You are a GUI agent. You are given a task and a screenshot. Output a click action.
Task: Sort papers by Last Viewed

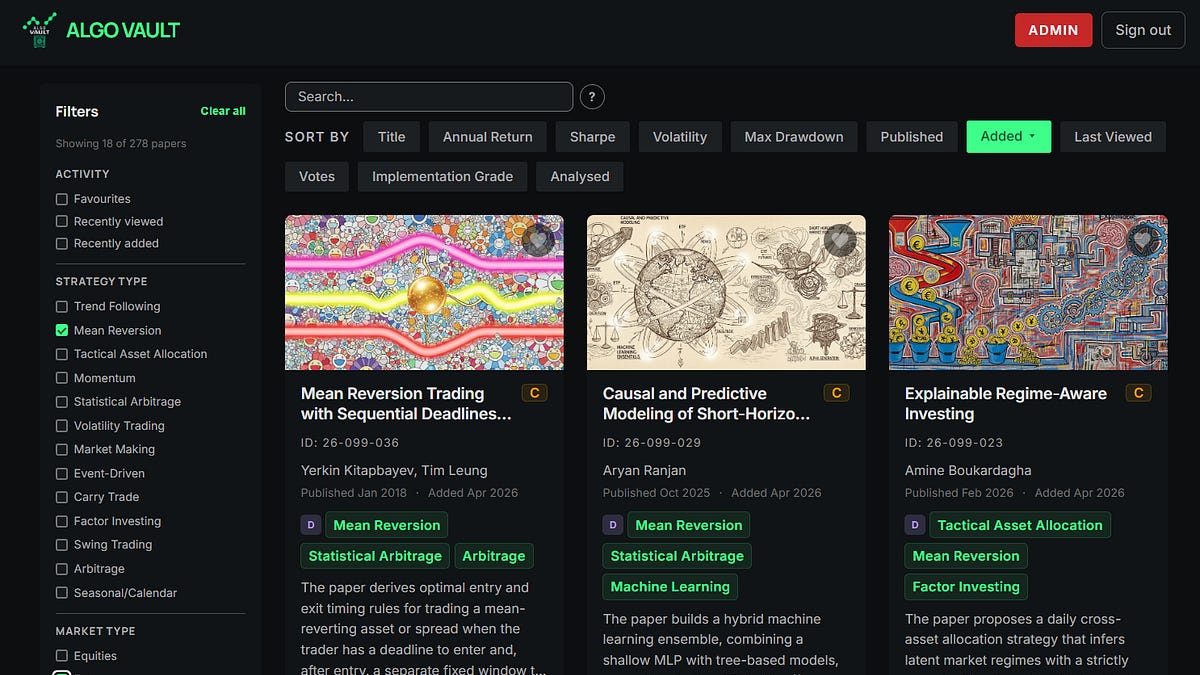click(x=1113, y=137)
